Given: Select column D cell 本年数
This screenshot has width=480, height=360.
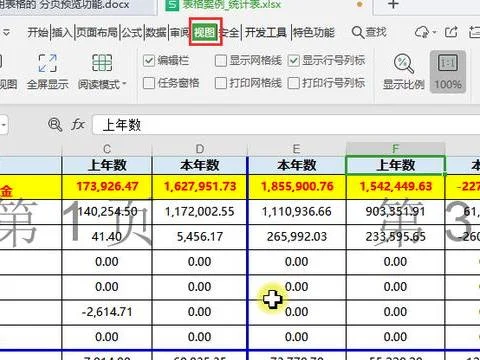Looking at the screenshot, I should click(200, 165).
